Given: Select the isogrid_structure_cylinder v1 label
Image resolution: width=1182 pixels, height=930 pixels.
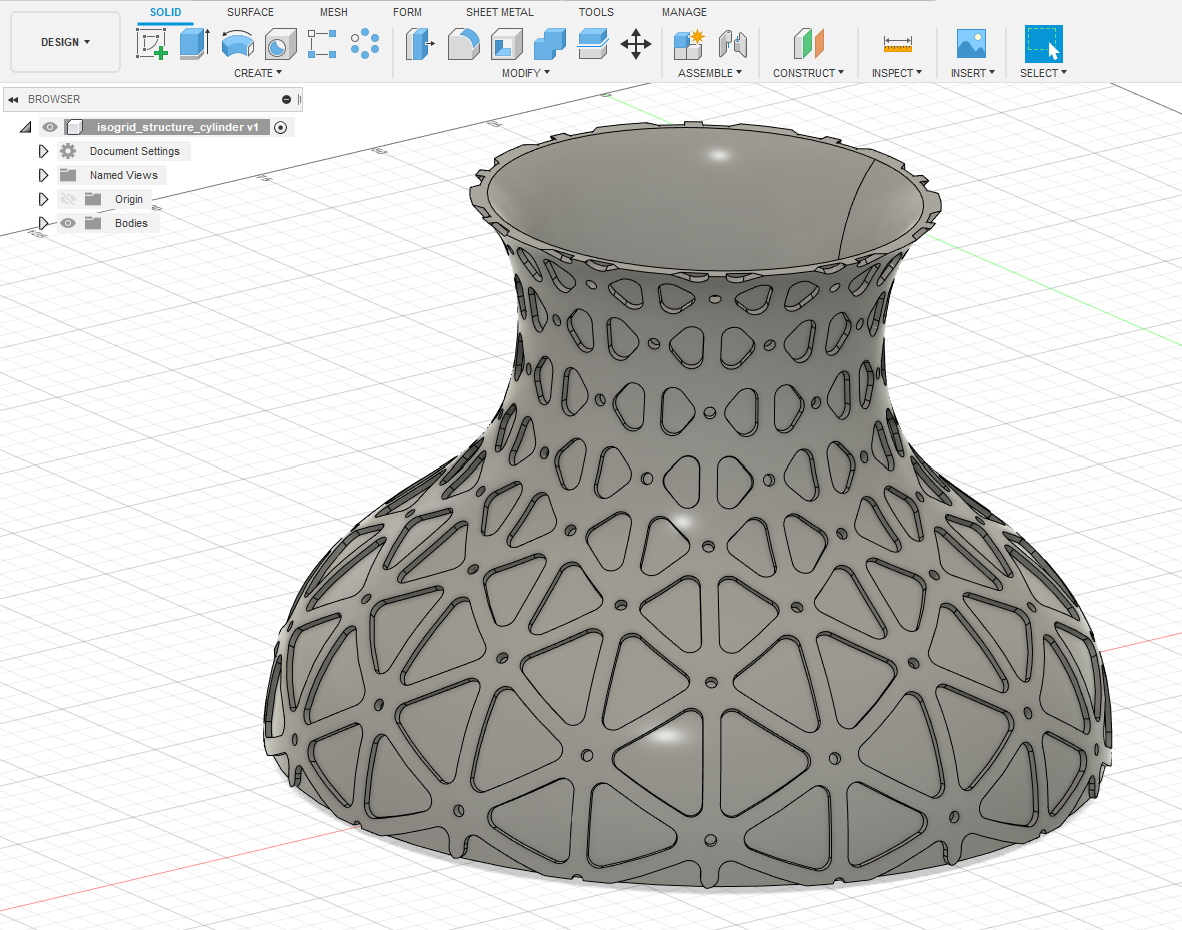Looking at the screenshot, I should coord(177,127).
